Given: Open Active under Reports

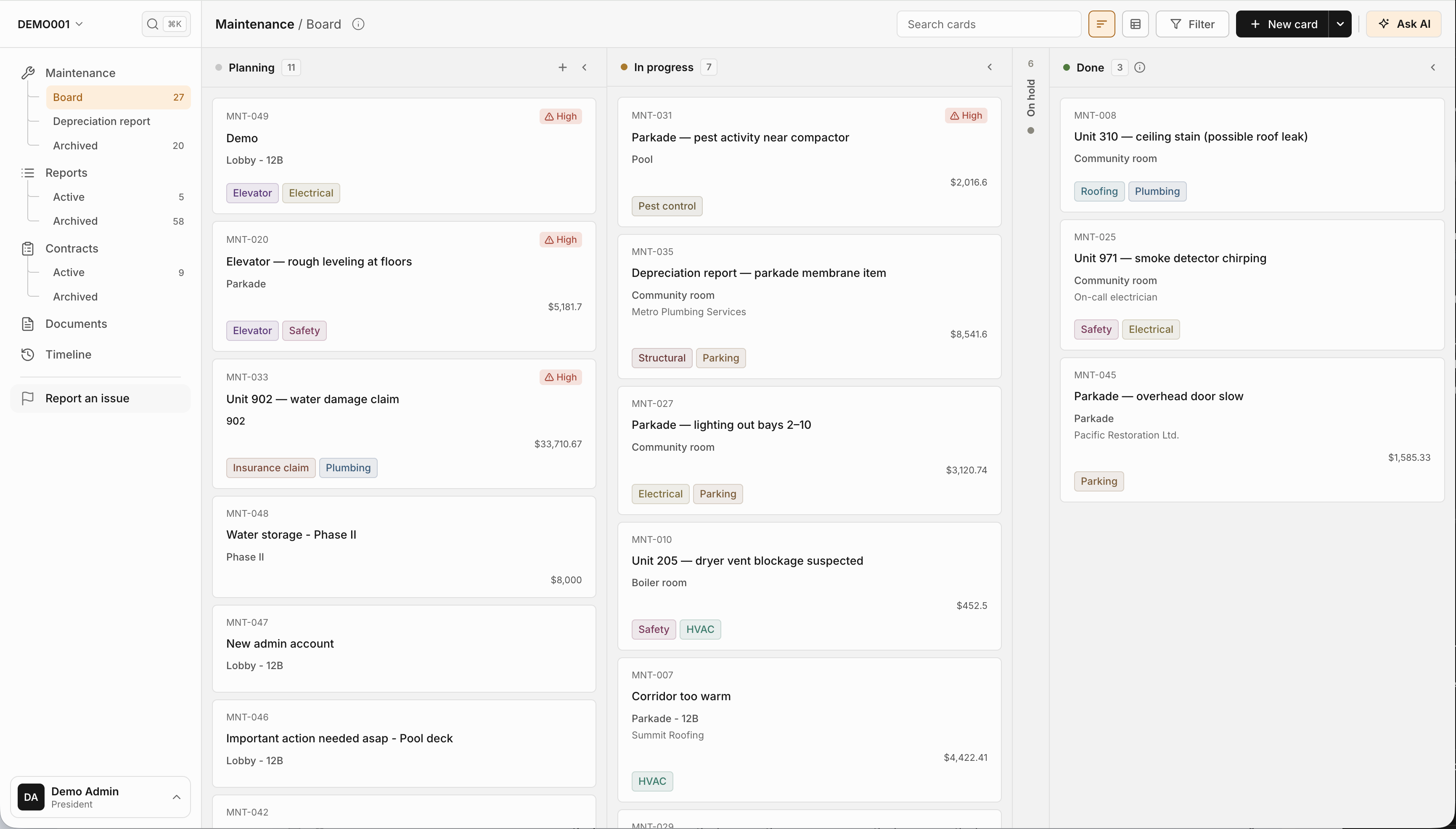Looking at the screenshot, I should 118,197.
